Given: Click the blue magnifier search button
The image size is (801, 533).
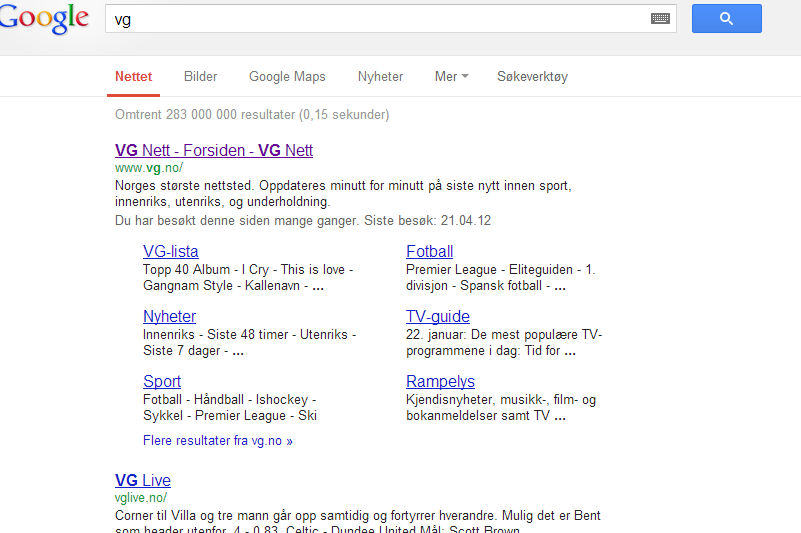Looking at the screenshot, I should [726, 18].
